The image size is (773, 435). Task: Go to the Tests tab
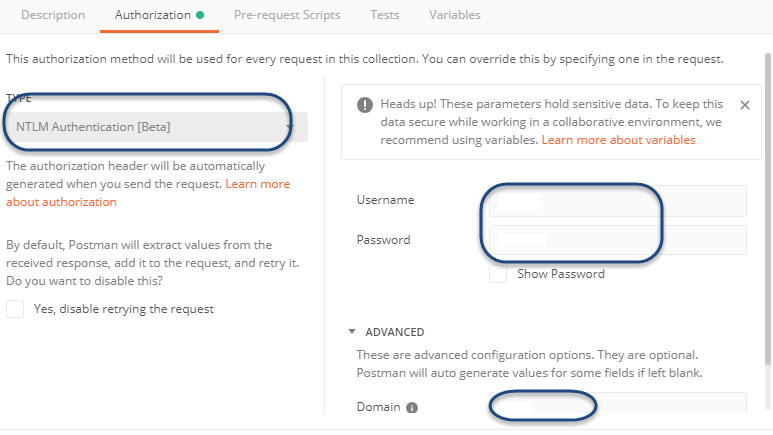(x=385, y=15)
